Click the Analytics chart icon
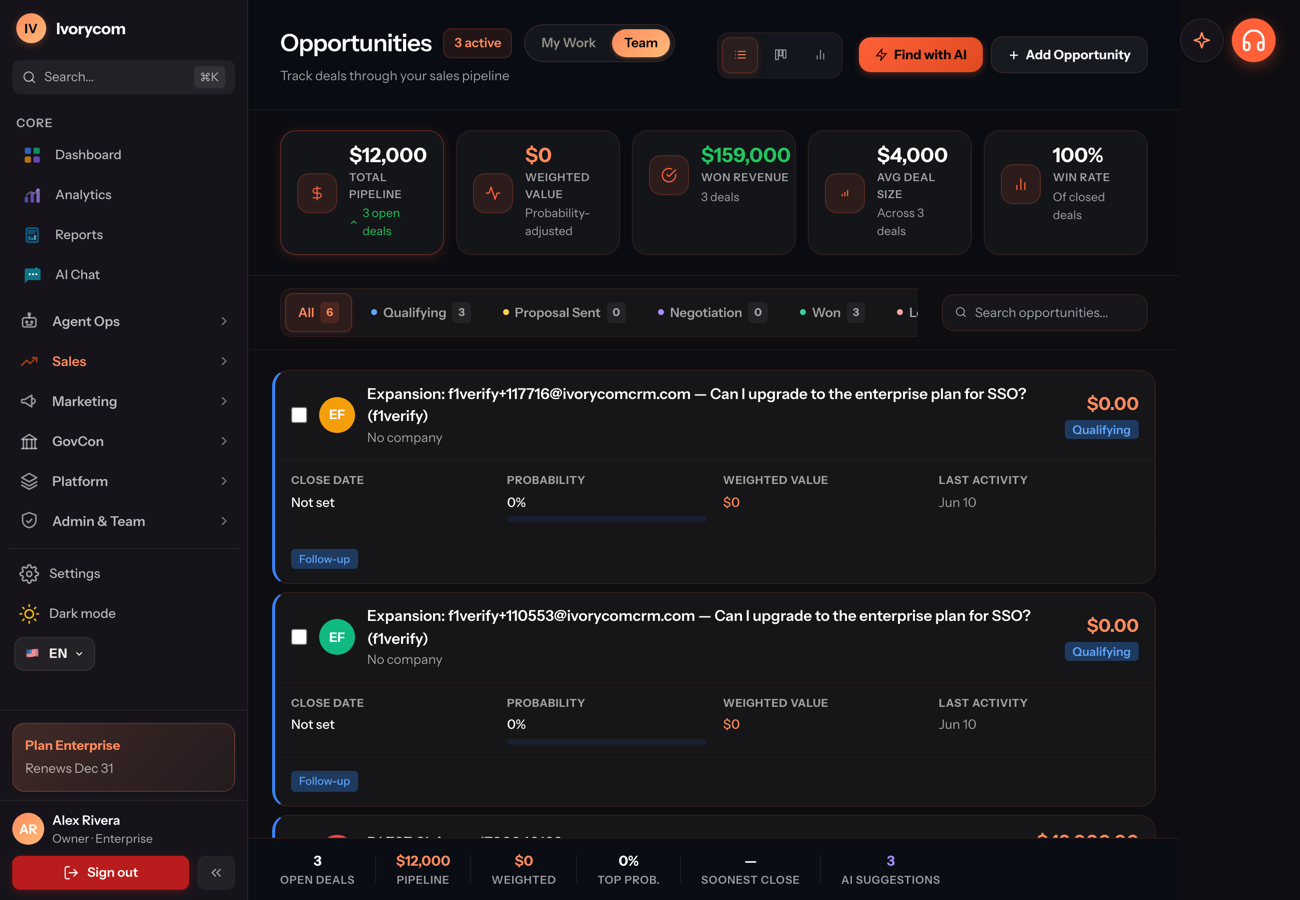This screenshot has width=1300, height=900. pyautogui.click(x=32, y=195)
